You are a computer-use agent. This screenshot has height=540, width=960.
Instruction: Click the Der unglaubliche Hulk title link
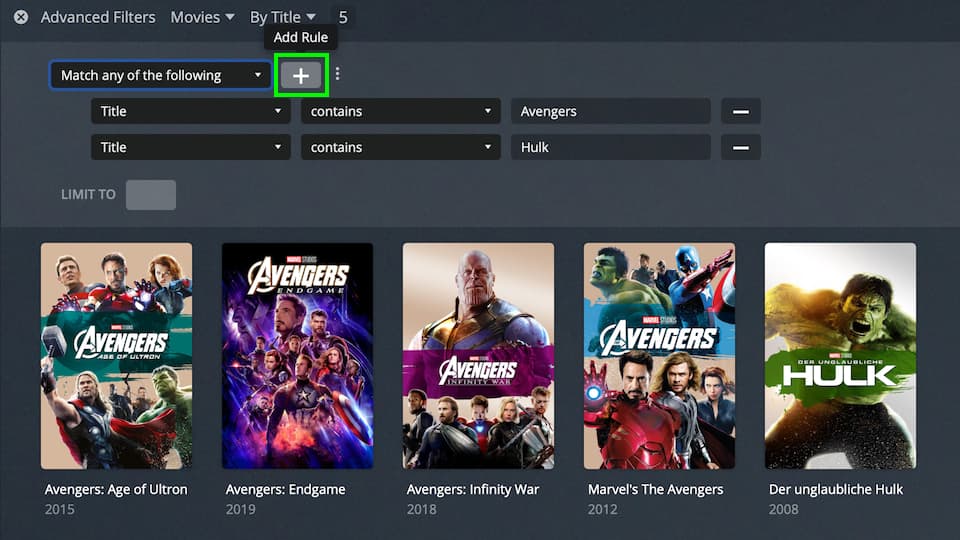pos(836,489)
